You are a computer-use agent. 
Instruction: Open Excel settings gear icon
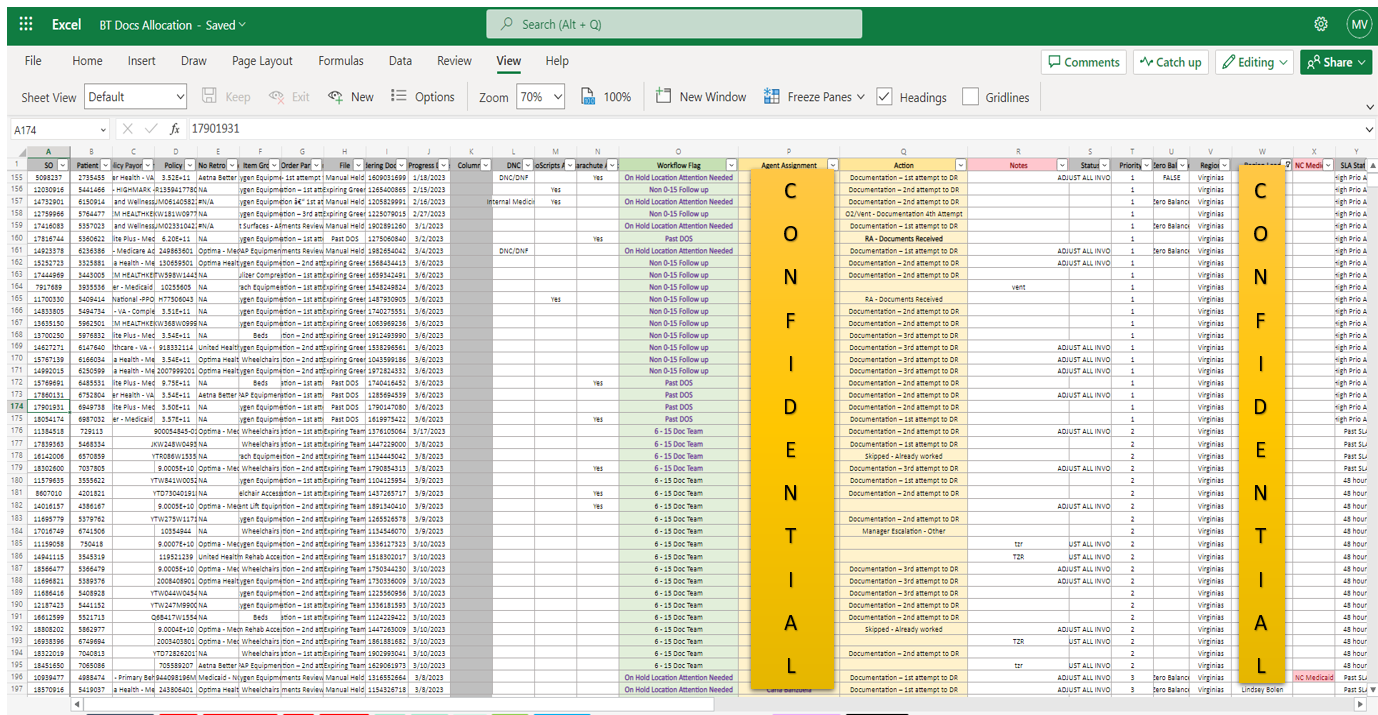click(1320, 24)
